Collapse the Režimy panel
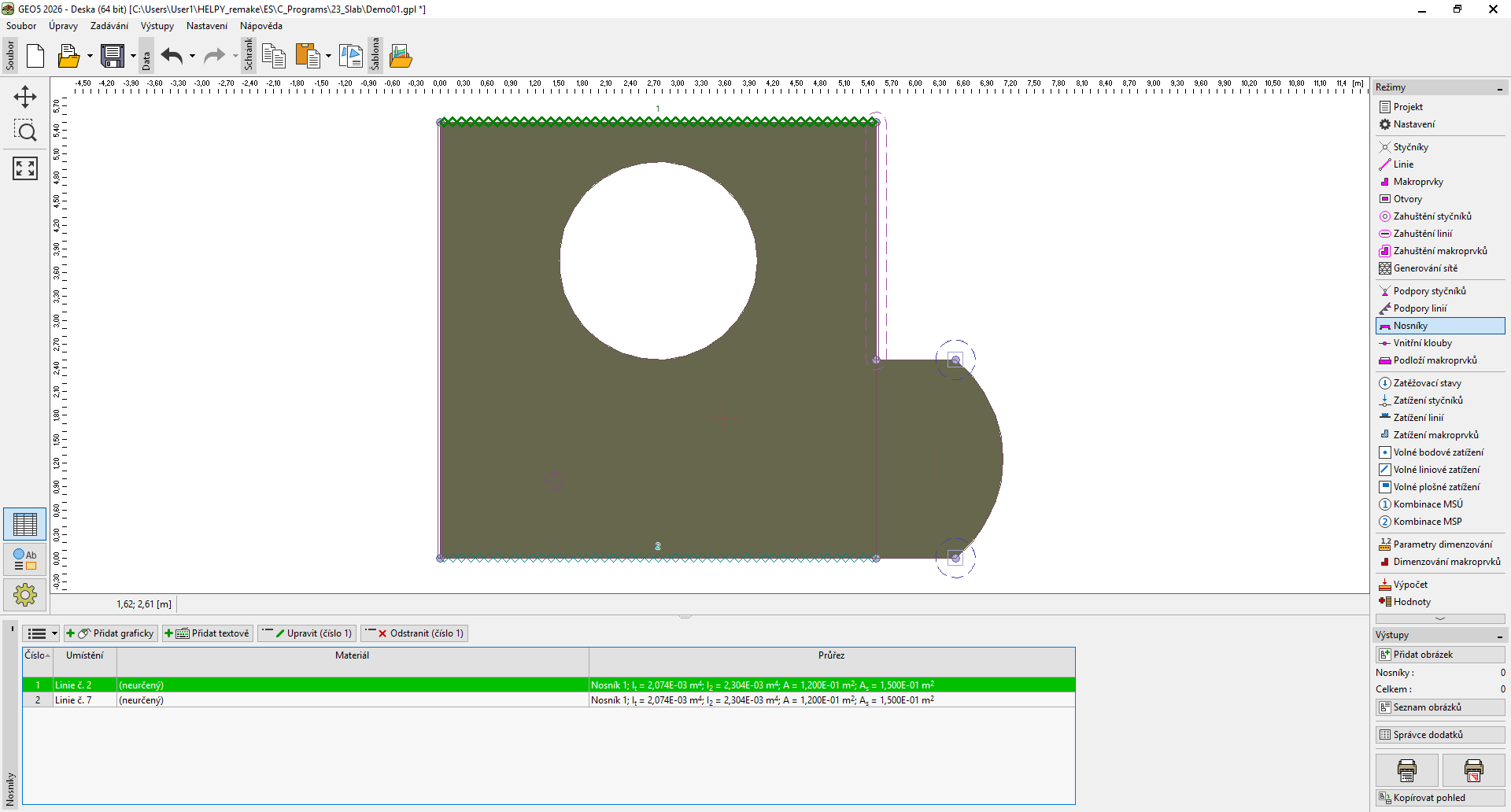Screen dimensions: 1511x812 coord(1500,88)
